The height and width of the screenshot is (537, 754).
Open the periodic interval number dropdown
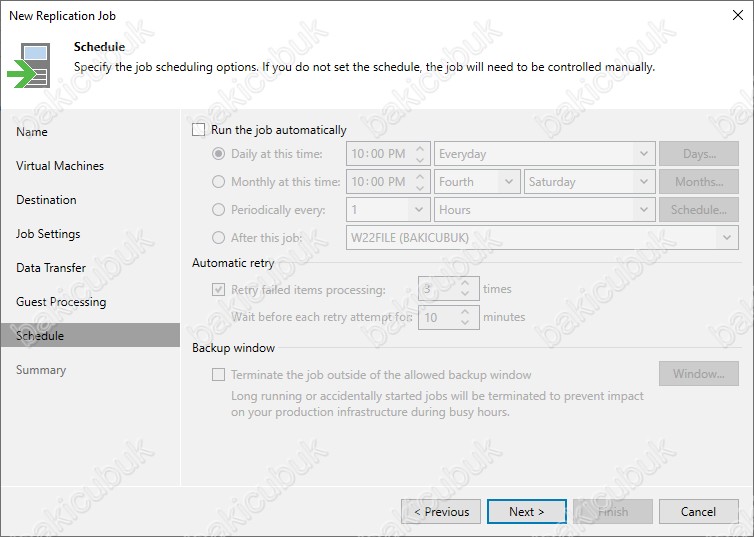pos(388,210)
